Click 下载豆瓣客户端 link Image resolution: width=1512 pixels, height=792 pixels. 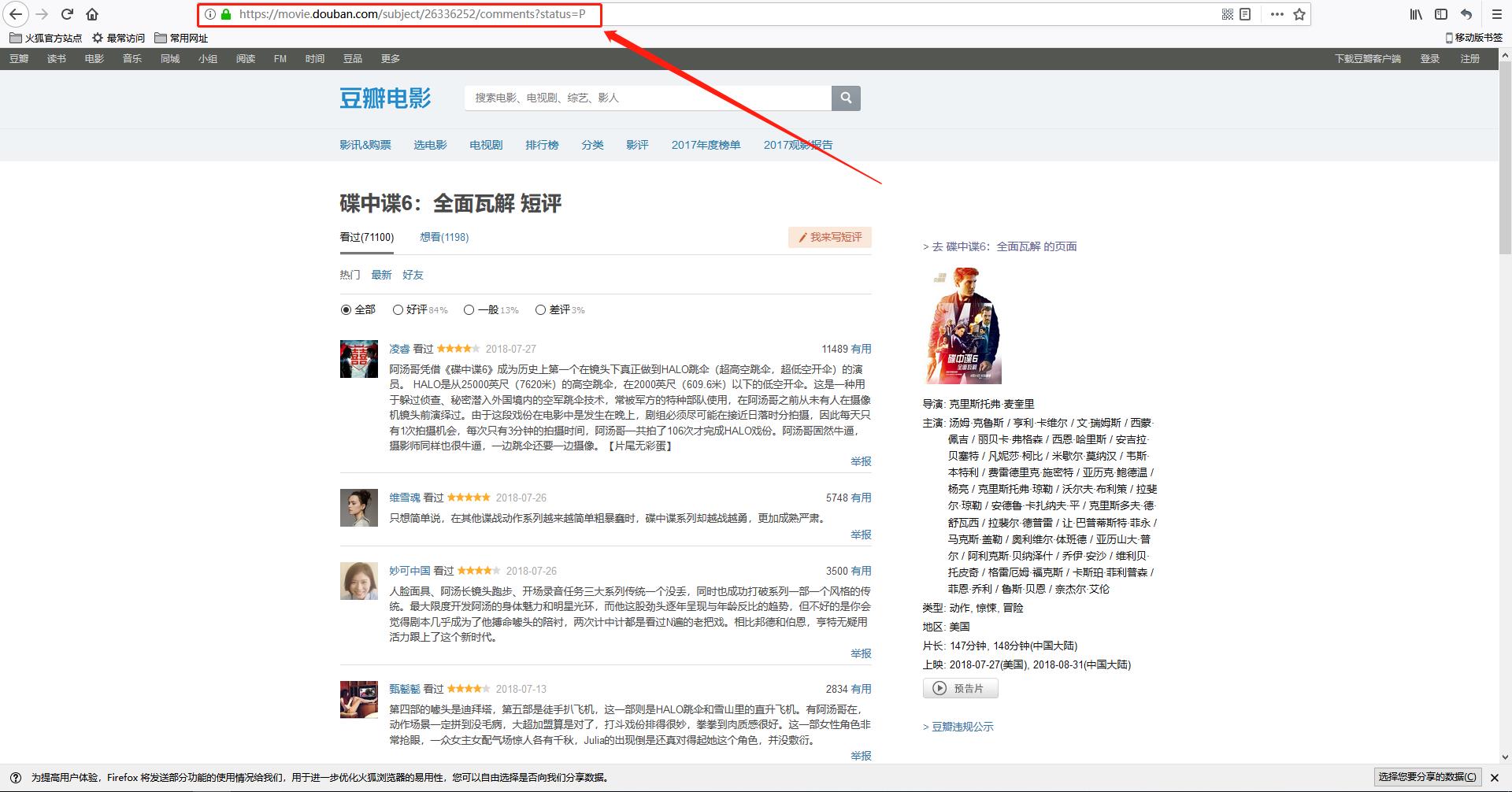1367,59
